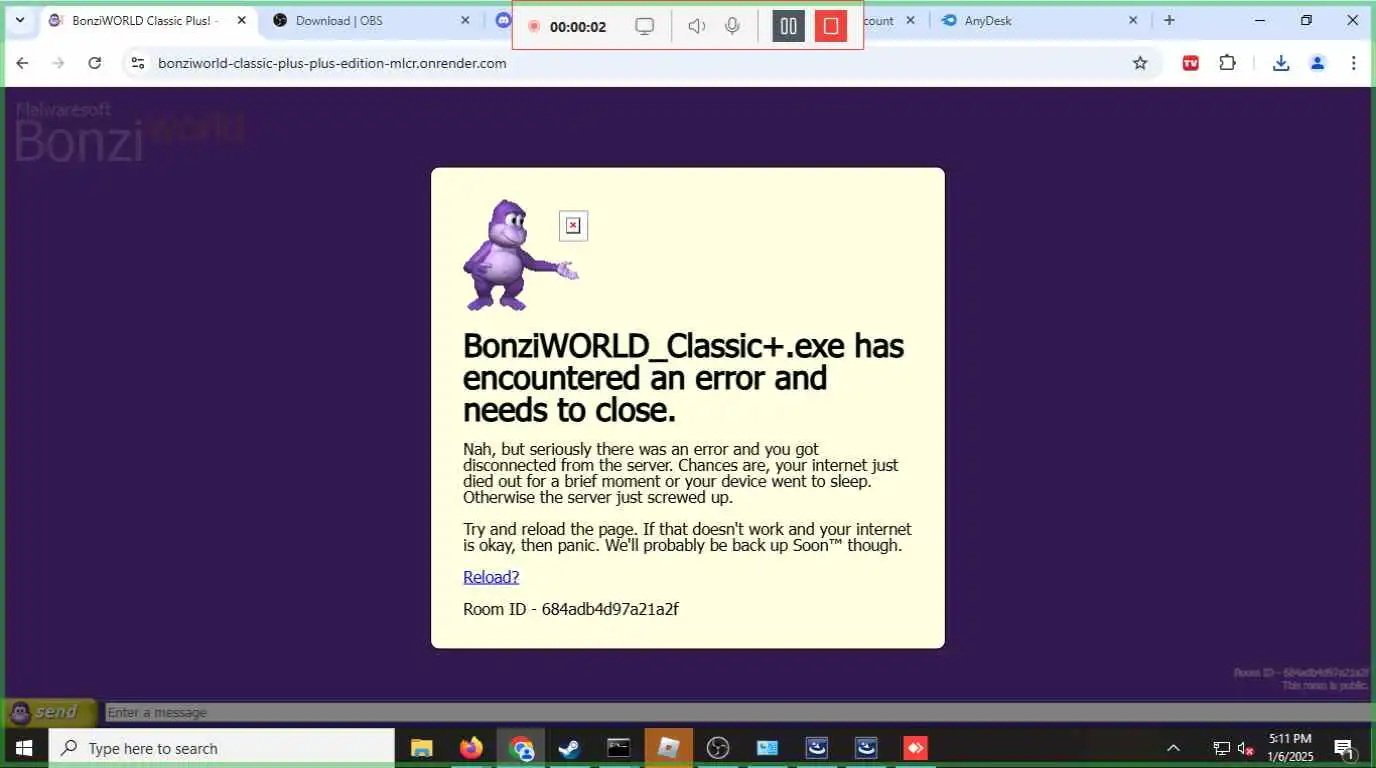1376x768 pixels.
Task: Open the clock showing 5:11 PM
Action: click(x=1290, y=748)
